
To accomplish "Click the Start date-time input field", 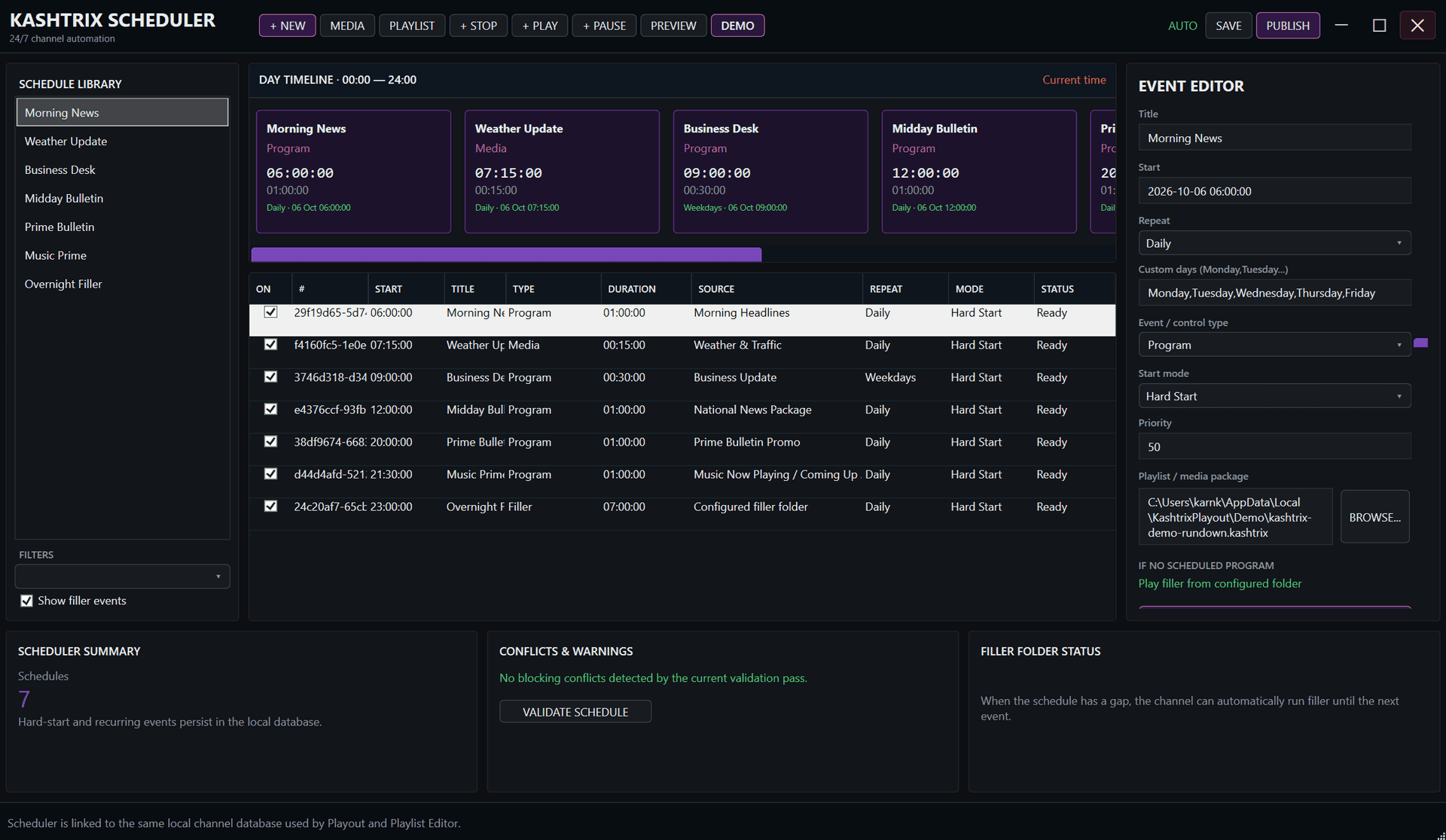I will coord(1274,191).
